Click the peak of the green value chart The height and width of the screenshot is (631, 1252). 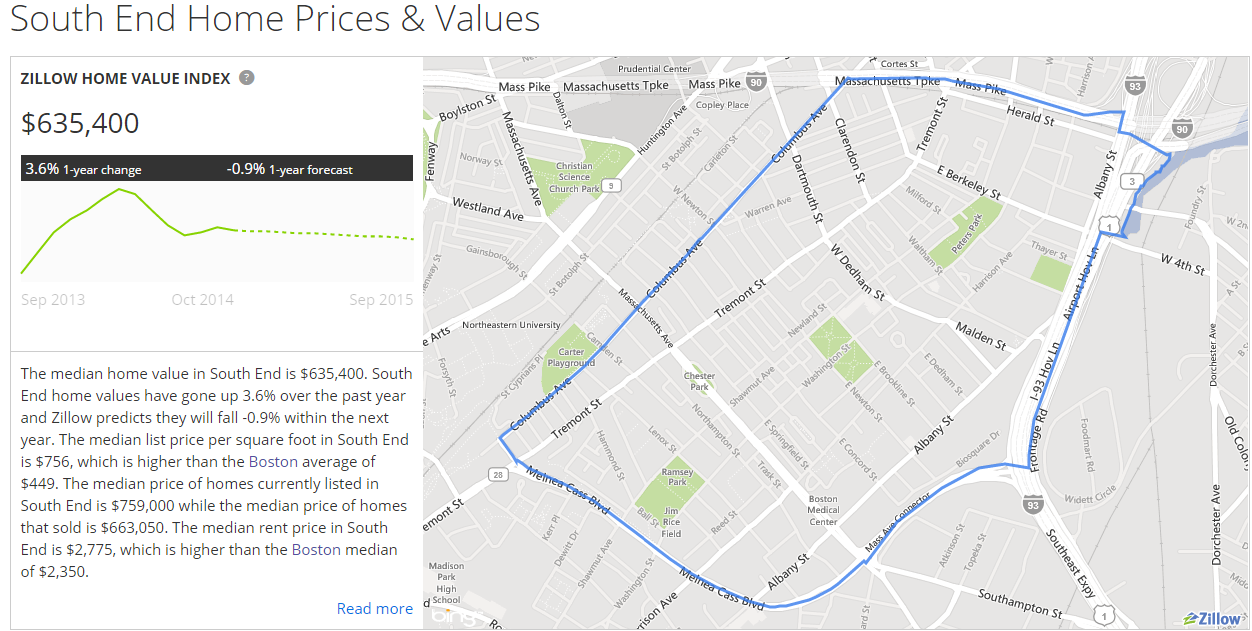120,188
